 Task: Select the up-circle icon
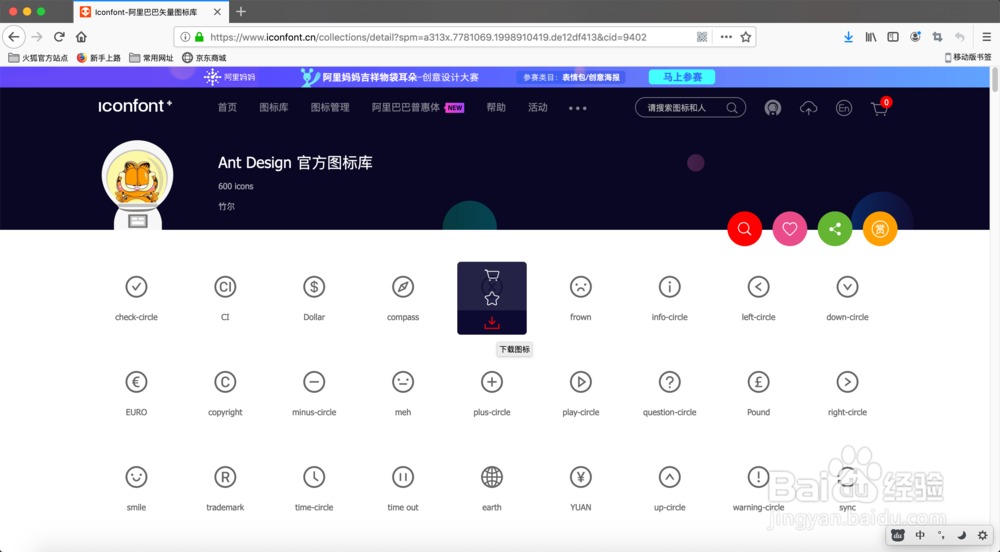click(670, 477)
